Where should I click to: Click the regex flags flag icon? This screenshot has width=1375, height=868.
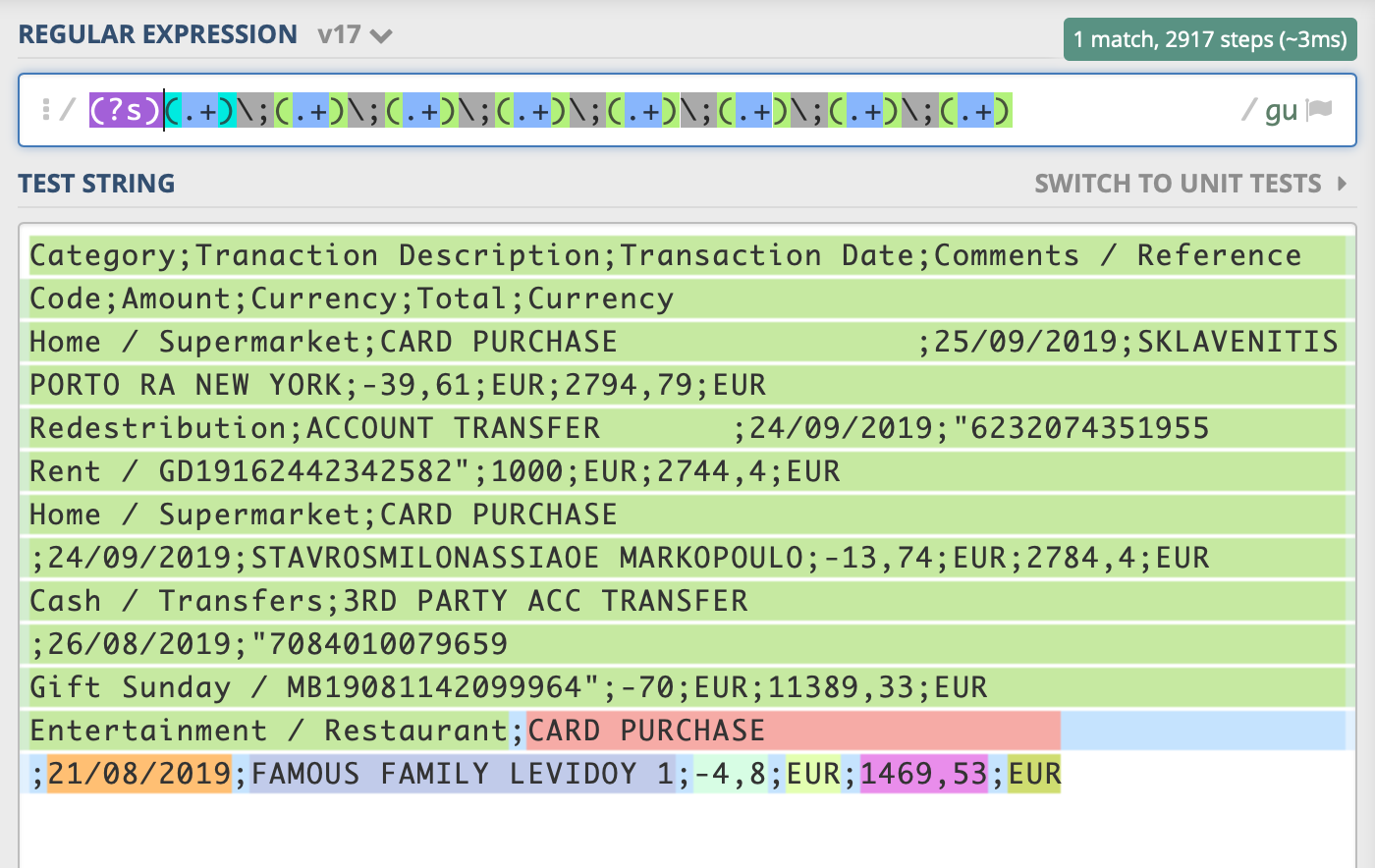click(x=1320, y=109)
